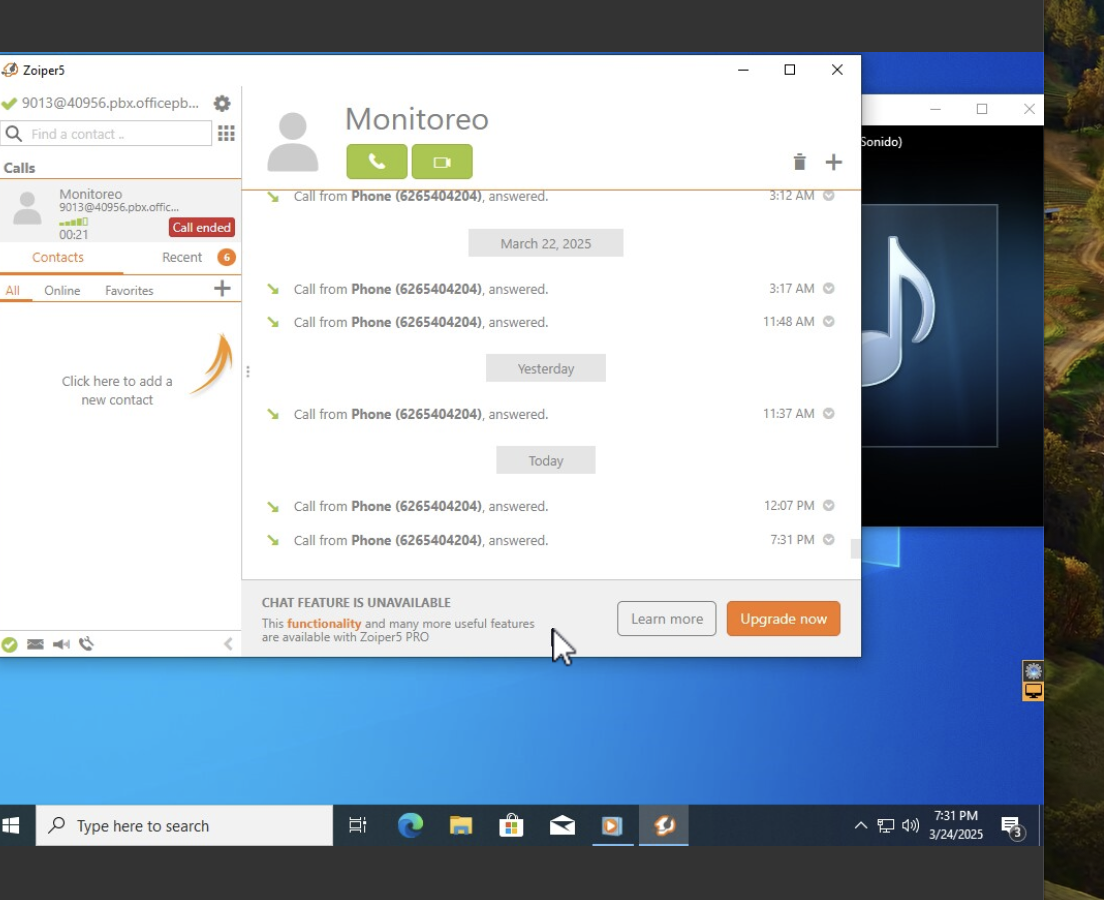Expand options for 11:37 AM call
This screenshot has width=1104, height=900.
[829, 413]
